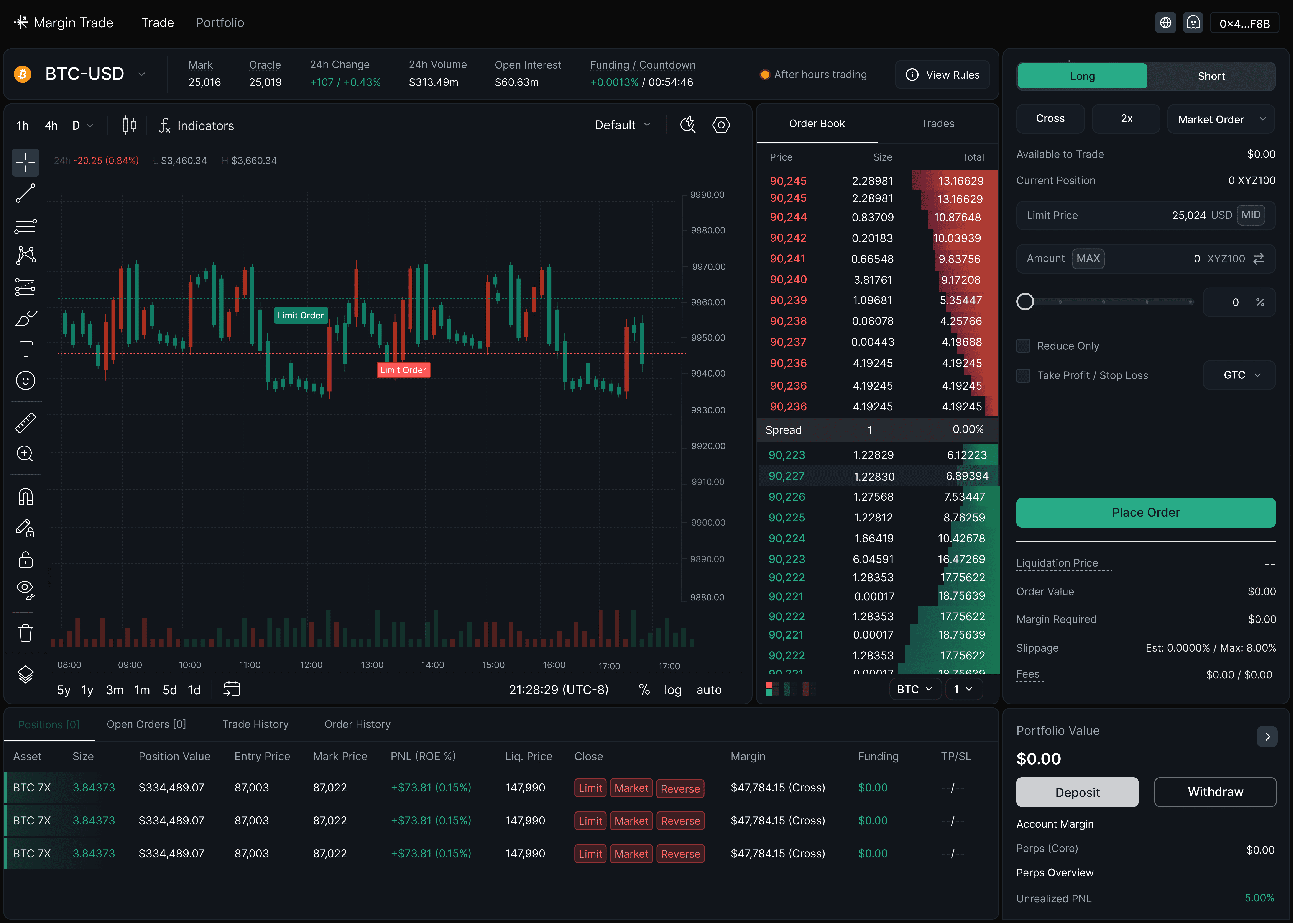
Task: Select the text annotation tool
Action: coord(26,349)
